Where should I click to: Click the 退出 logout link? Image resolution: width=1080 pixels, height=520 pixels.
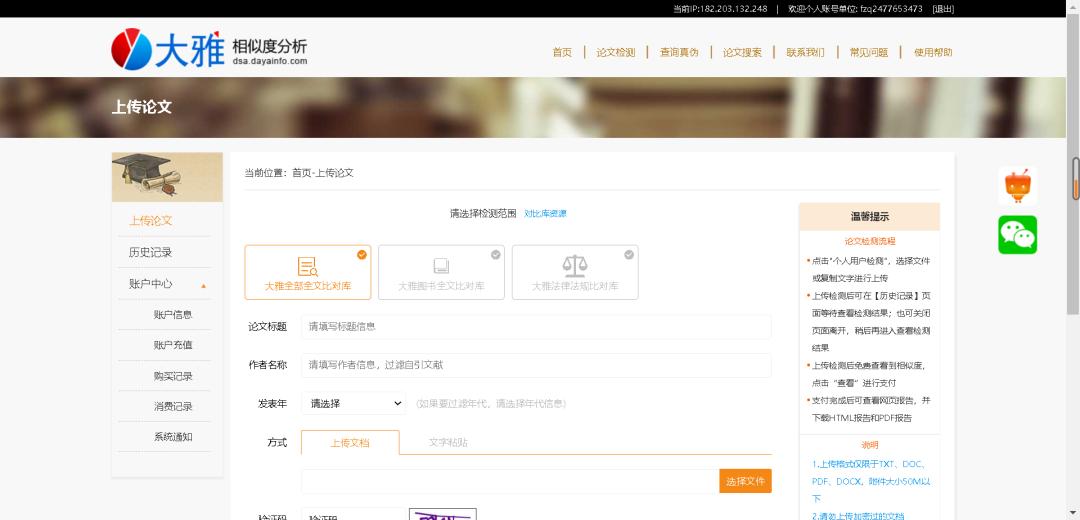tap(943, 9)
